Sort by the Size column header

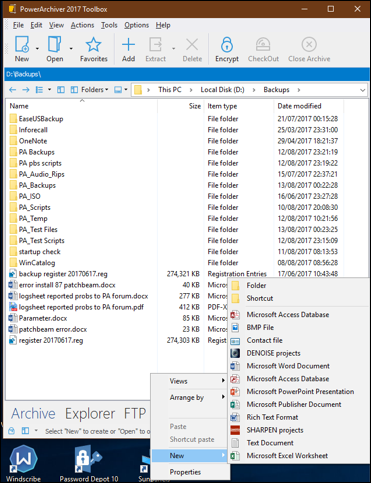[x=180, y=106]
